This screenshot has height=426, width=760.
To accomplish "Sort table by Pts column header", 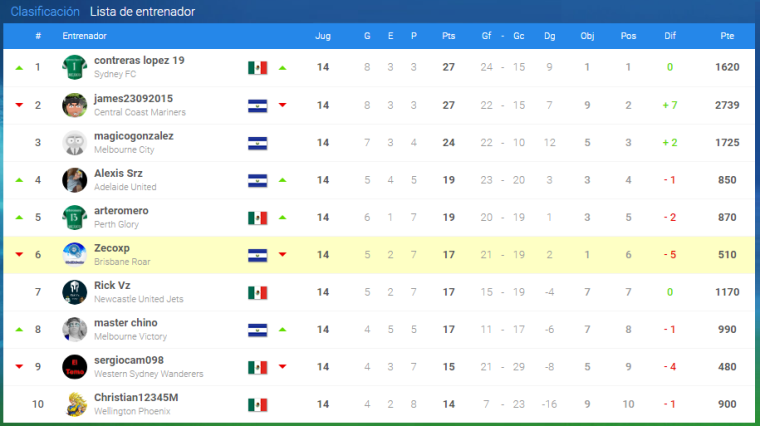I will click(448, 36).
